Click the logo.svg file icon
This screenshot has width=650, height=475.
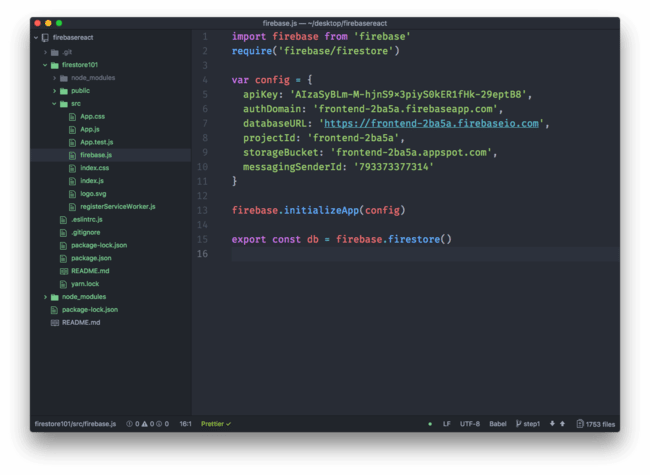[73, 193]
